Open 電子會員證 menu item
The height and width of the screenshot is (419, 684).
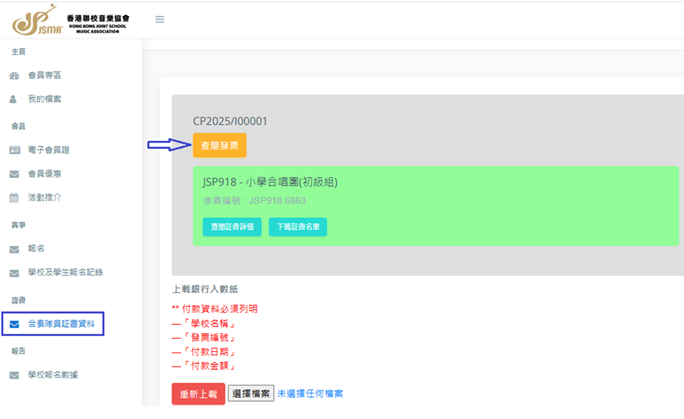(x=48, y=150)
